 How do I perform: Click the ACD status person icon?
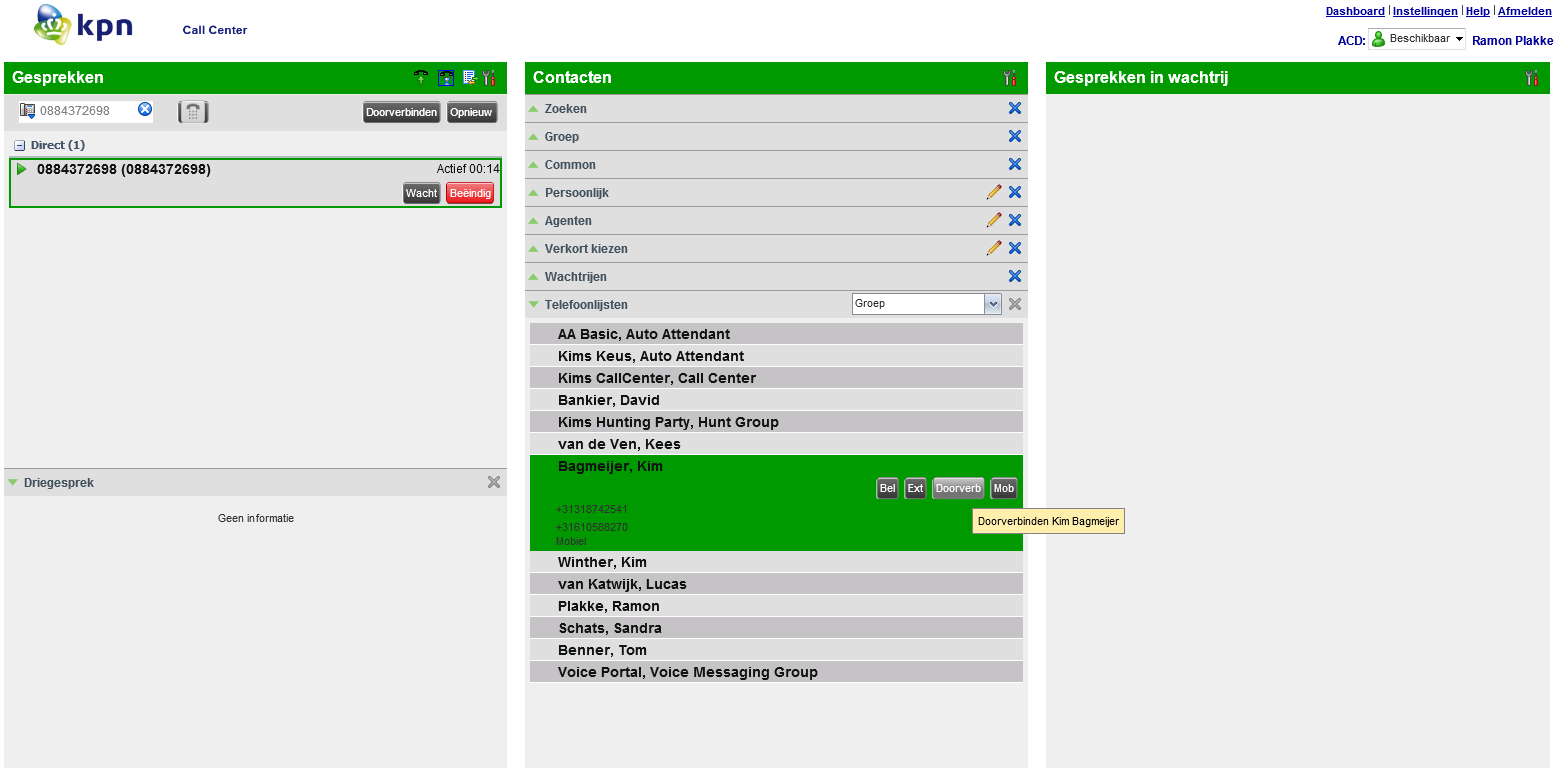[x=1379, y=39]
